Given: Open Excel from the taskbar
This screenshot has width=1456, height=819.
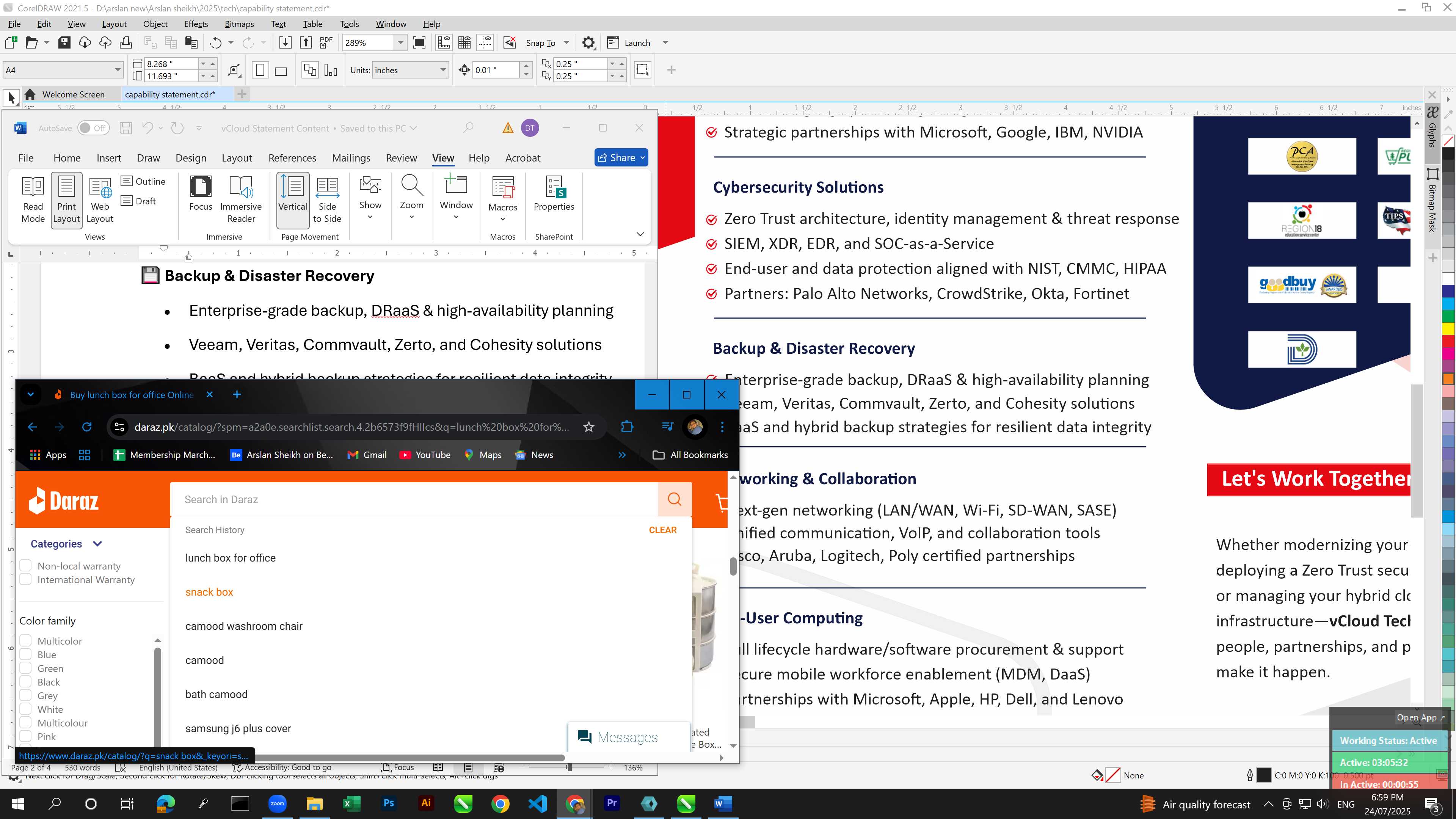Looking at the screenshot, I should point(351,803).
